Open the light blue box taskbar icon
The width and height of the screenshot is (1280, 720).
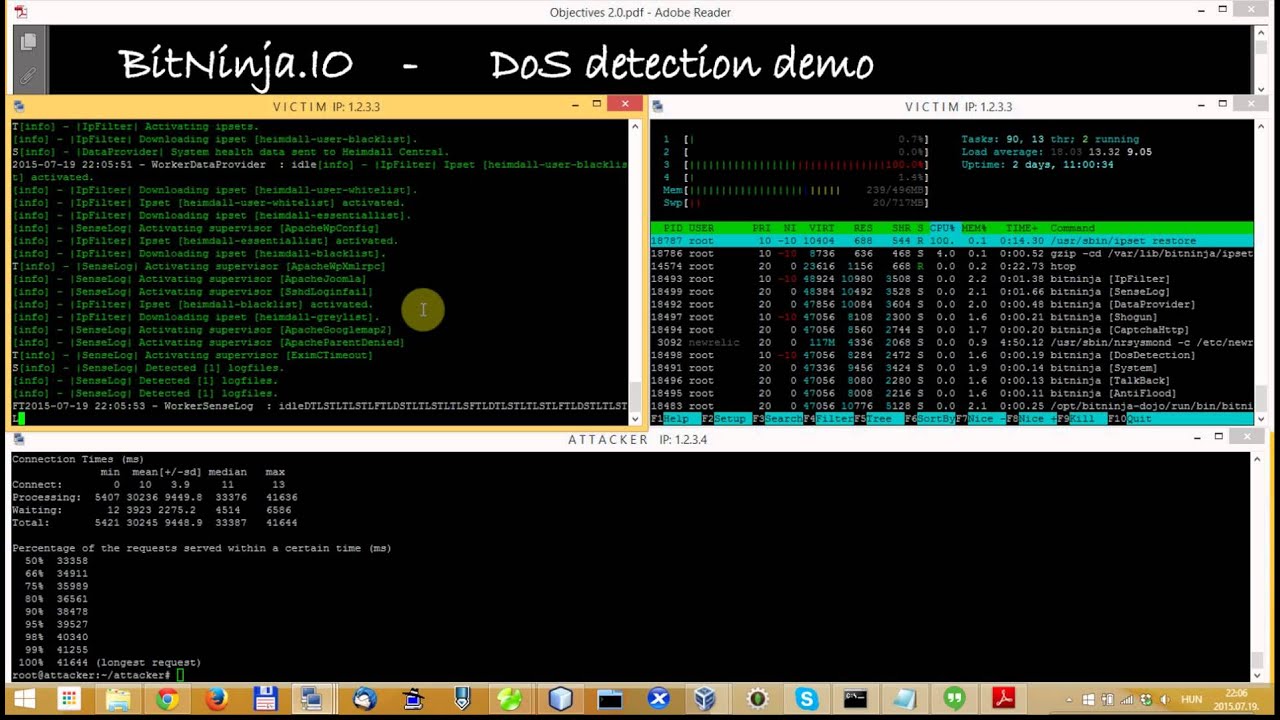pos(561,699)
